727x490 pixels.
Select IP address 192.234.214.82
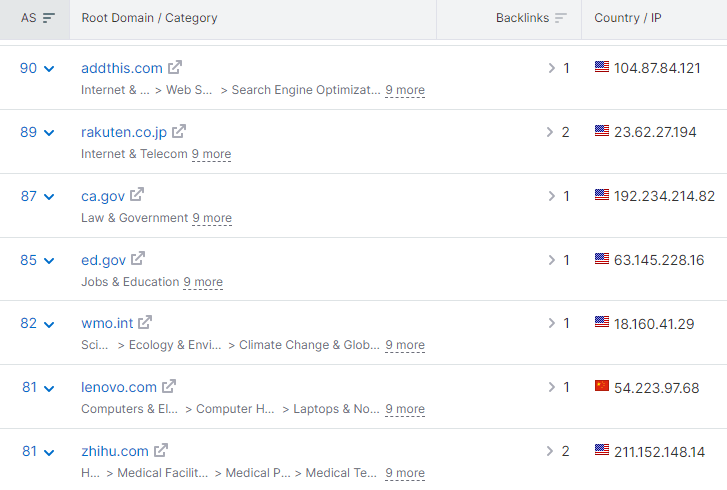664,196
